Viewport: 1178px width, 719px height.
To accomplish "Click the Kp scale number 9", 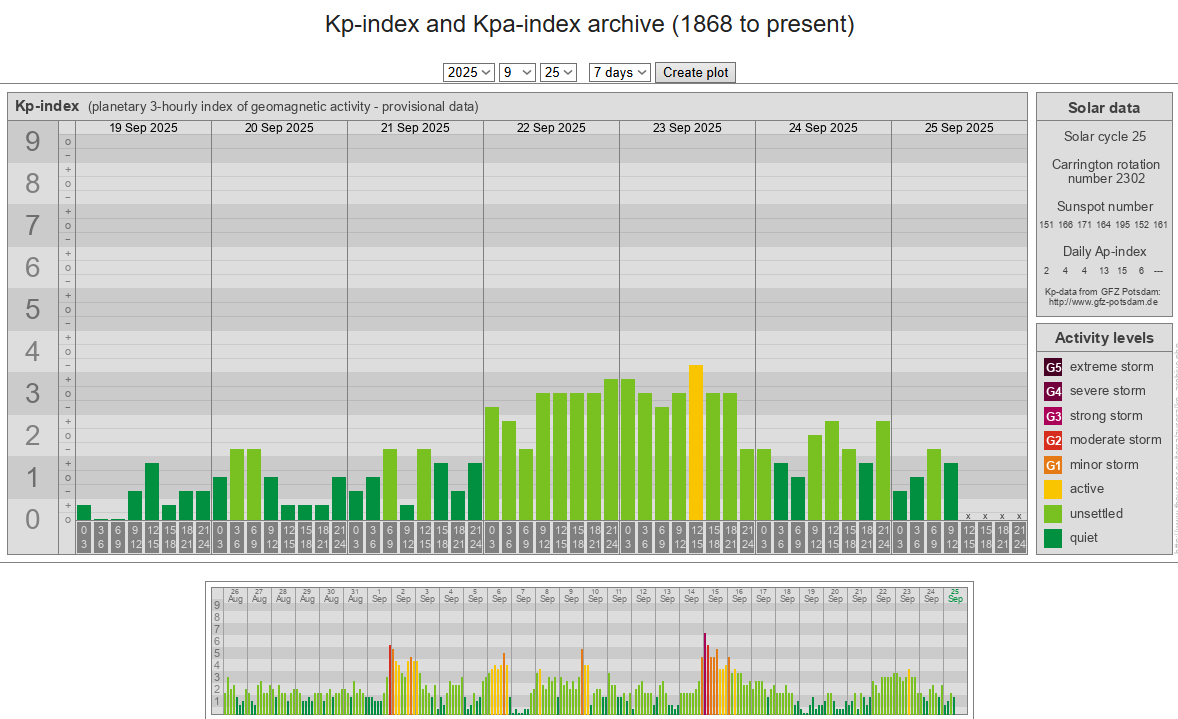I will tap(32, 141).
